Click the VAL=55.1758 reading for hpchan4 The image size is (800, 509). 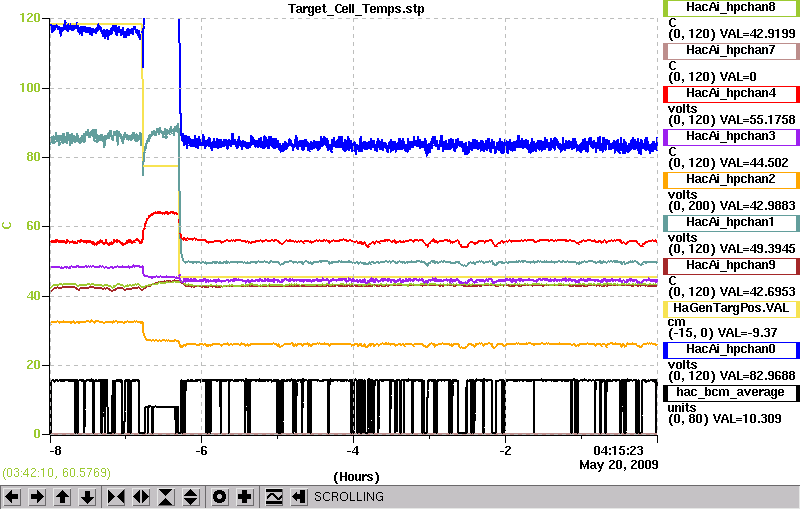(757, 120)
